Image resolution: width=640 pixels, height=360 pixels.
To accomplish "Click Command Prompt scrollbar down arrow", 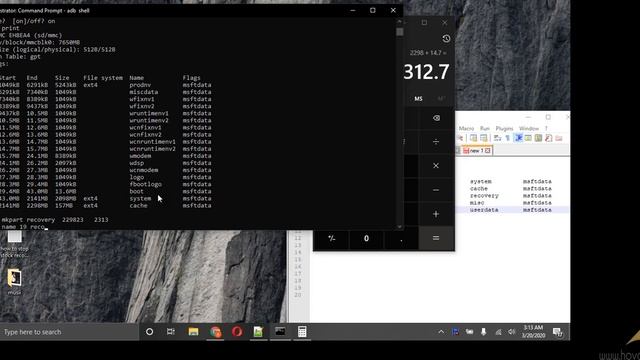I will [x=399, y=227].
